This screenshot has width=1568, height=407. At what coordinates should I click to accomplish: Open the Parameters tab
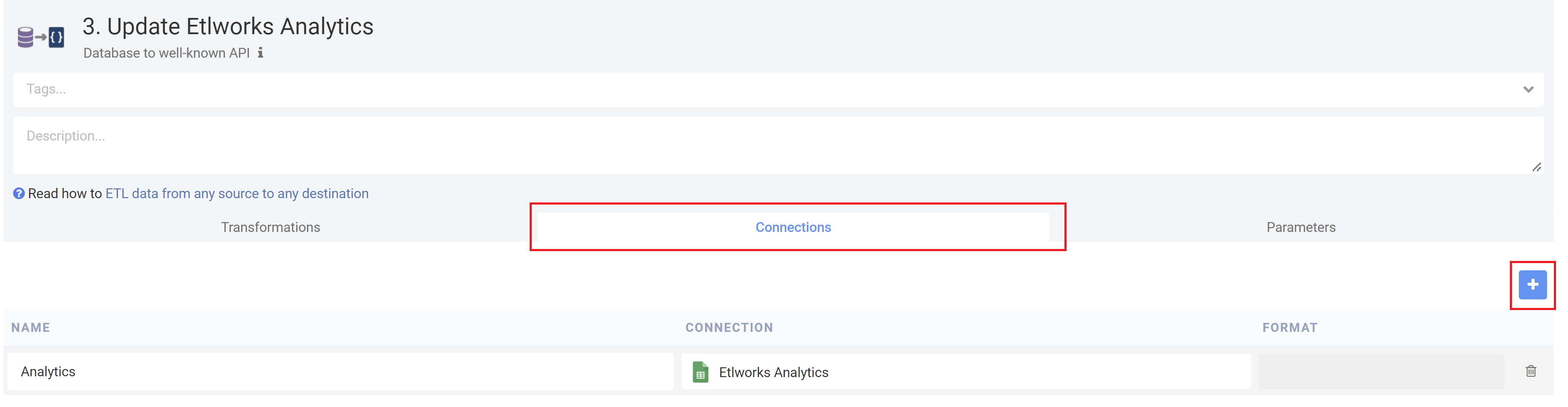click(x=1300, y=227)
